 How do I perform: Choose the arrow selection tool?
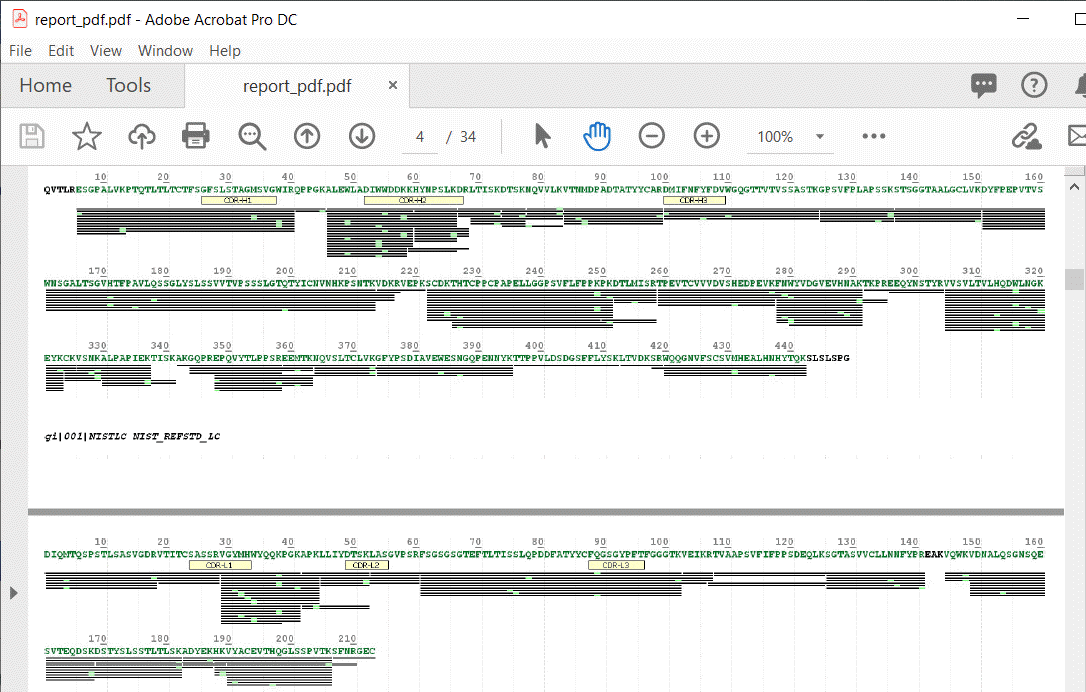[542, 136]
